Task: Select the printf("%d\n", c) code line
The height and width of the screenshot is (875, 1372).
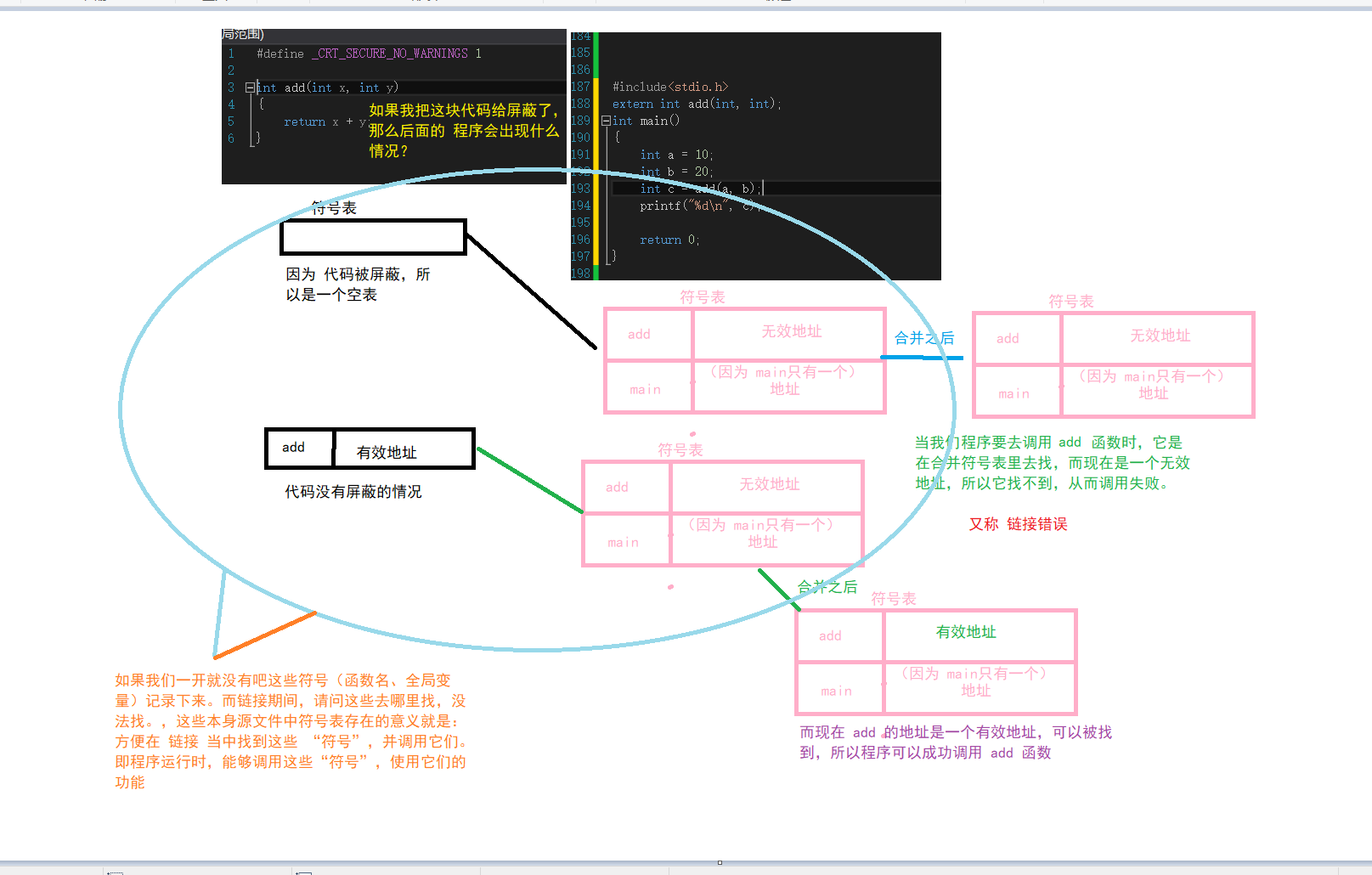Action: [x=698, y=206]
